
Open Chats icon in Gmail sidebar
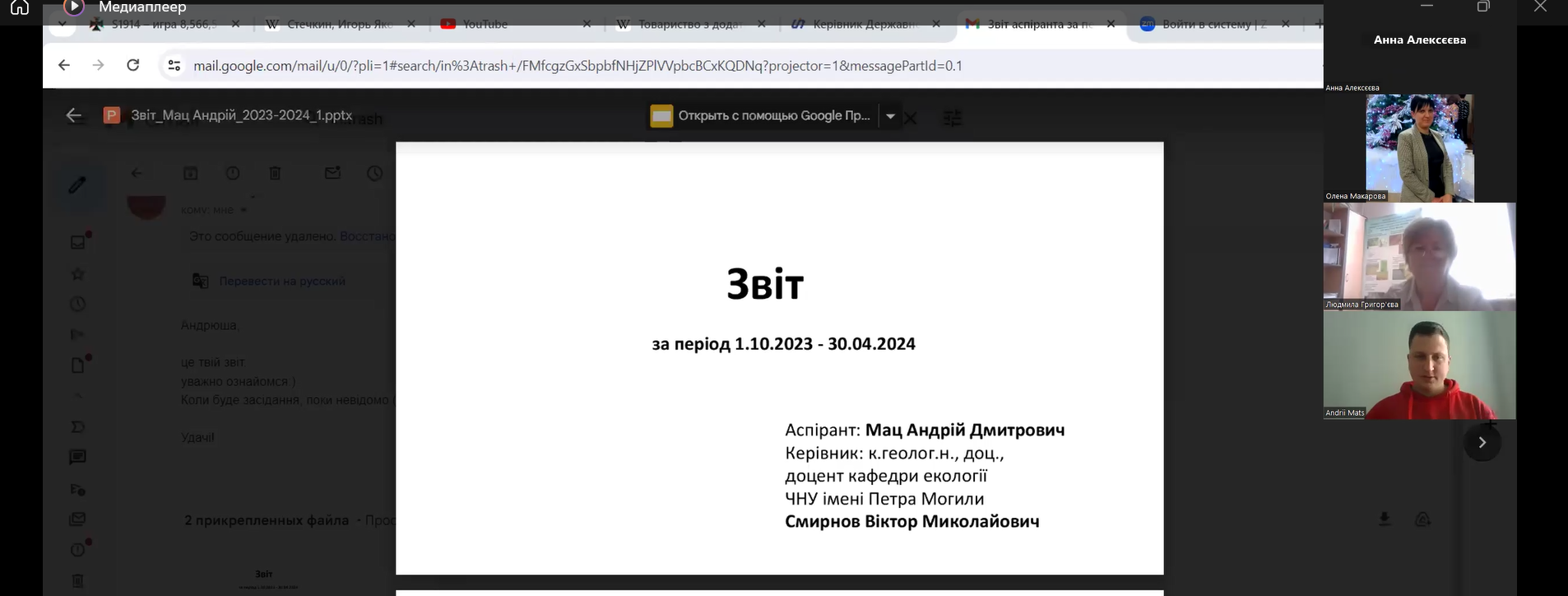pos(78,457)
